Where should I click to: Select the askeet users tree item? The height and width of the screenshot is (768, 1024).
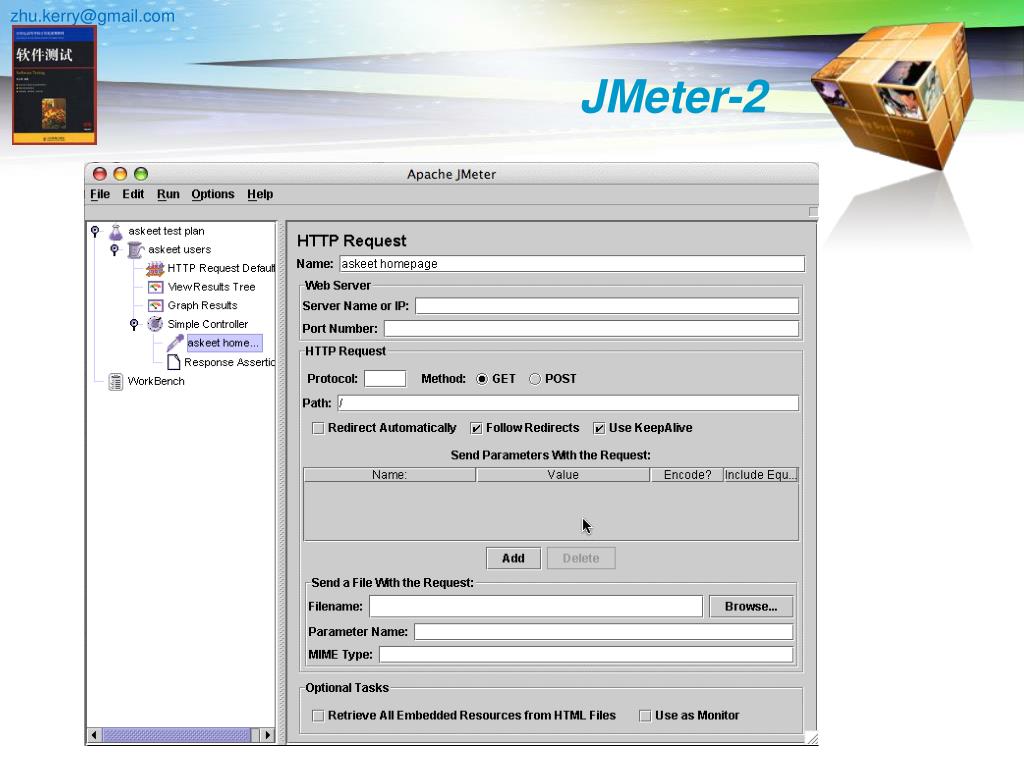(180, 249)
